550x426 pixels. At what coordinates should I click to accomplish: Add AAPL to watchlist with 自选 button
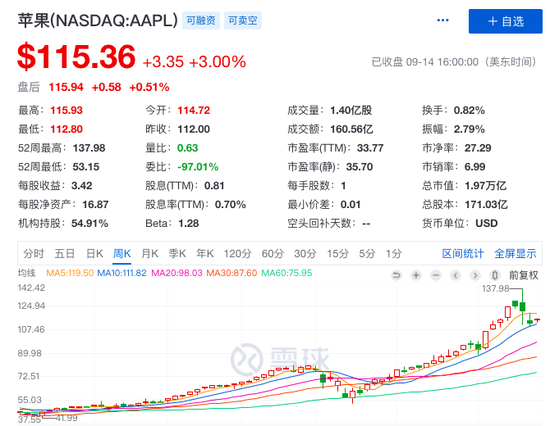click(505, 21)
